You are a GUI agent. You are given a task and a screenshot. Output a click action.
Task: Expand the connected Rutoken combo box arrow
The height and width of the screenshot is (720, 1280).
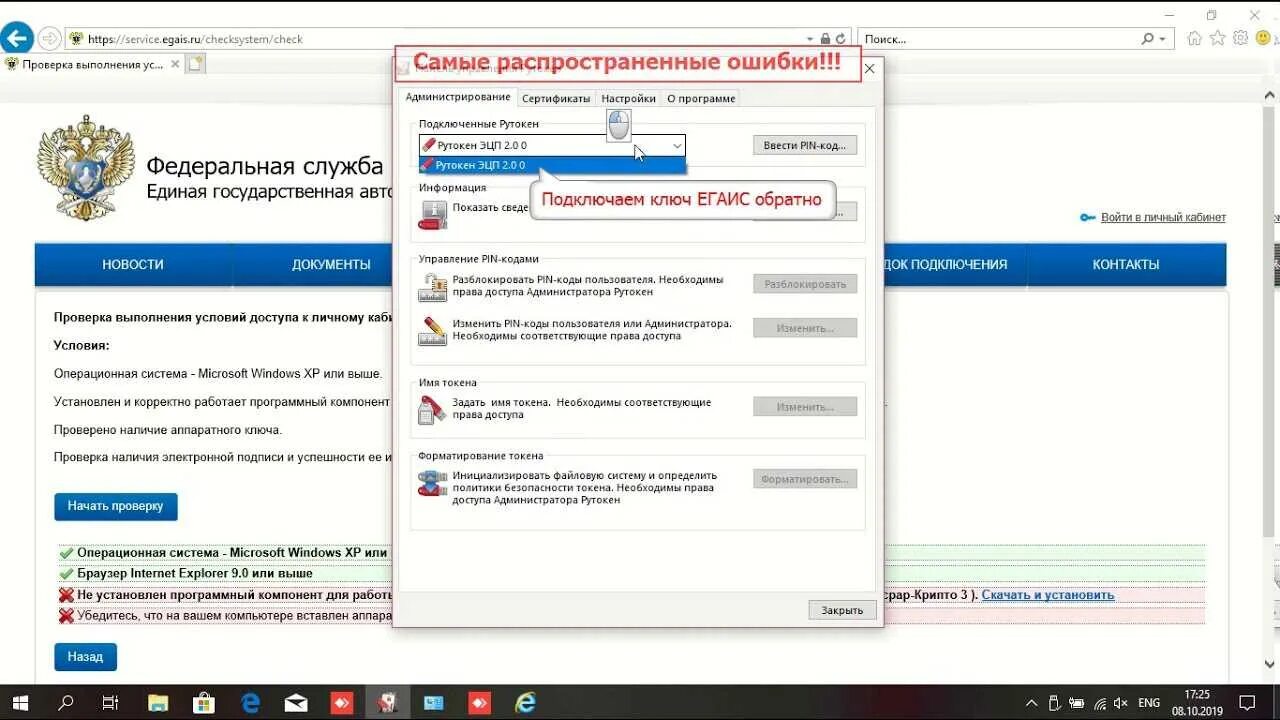(x=677, y=145)
